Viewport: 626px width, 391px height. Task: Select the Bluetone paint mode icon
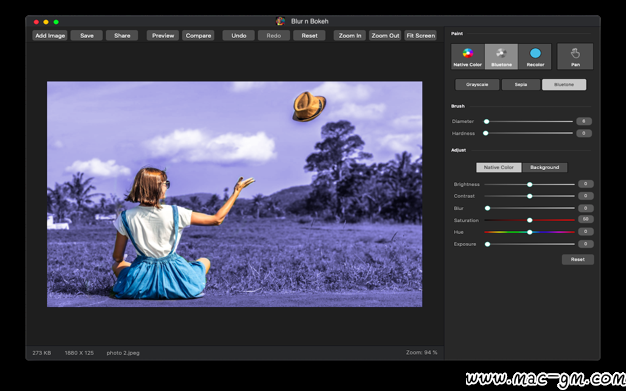(501, 56)
